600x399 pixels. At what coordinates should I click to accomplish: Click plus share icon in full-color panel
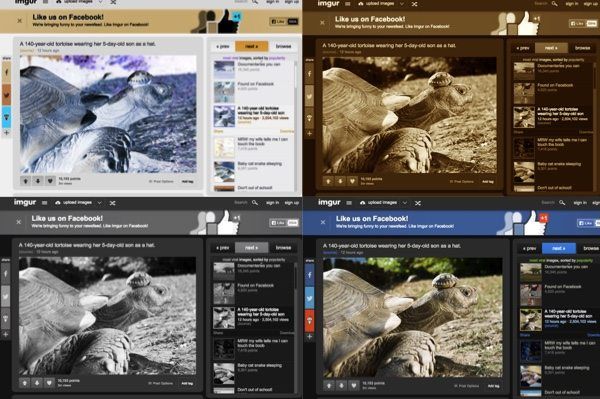coord(310,336)
